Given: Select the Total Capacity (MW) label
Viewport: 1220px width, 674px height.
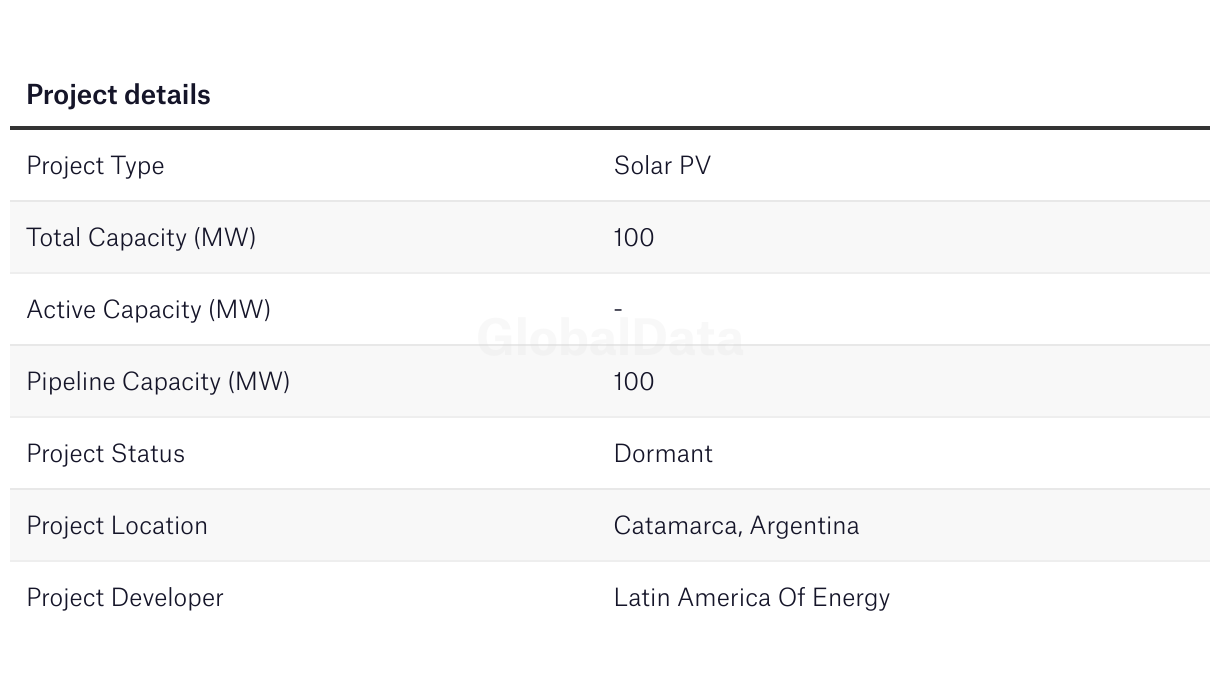Looking at the screenshot, I should 141,238.
